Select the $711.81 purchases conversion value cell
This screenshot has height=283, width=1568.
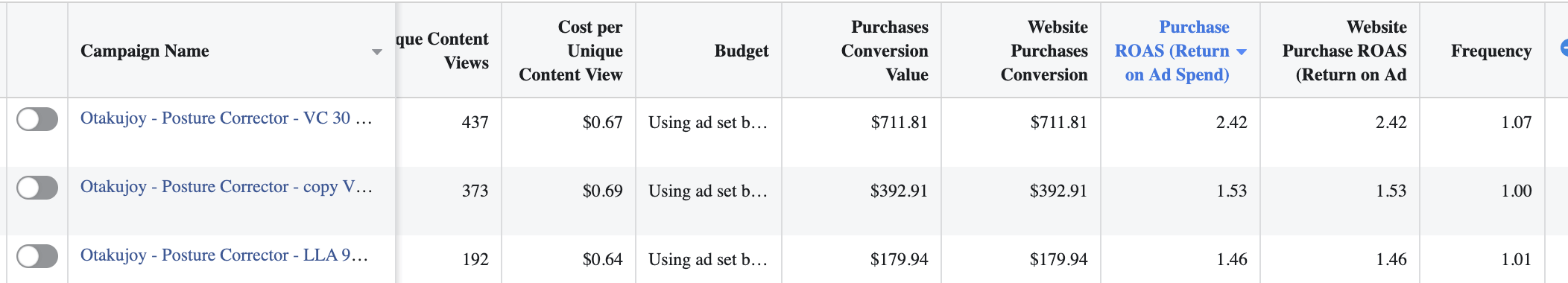pyautogui.click(x=900, y=122)
